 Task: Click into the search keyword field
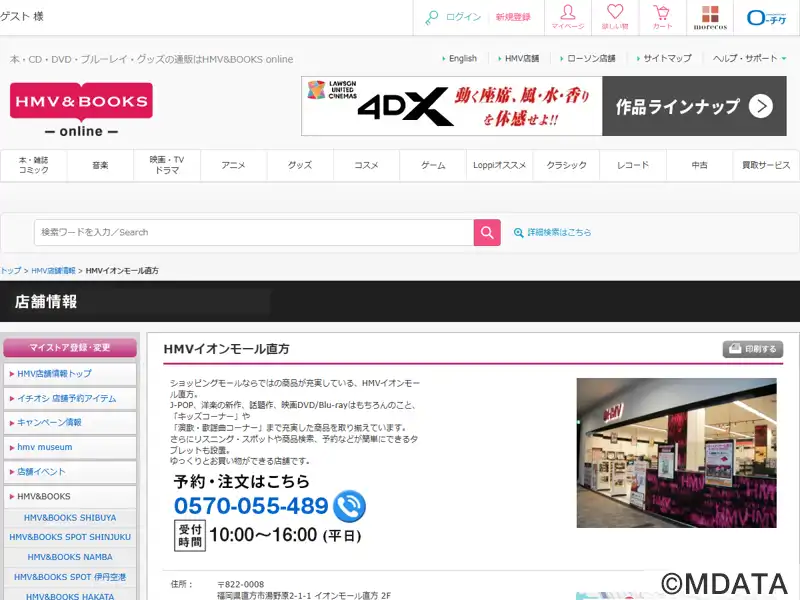[x=253, y=232]
